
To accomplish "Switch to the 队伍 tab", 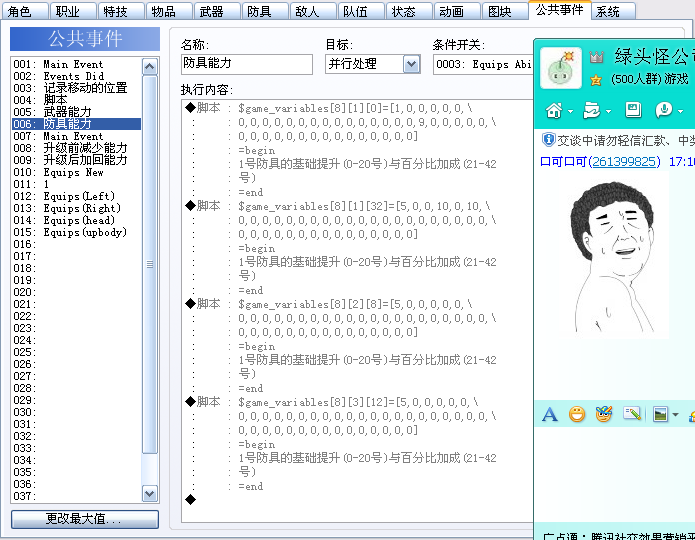I will (x=361, y=11).
